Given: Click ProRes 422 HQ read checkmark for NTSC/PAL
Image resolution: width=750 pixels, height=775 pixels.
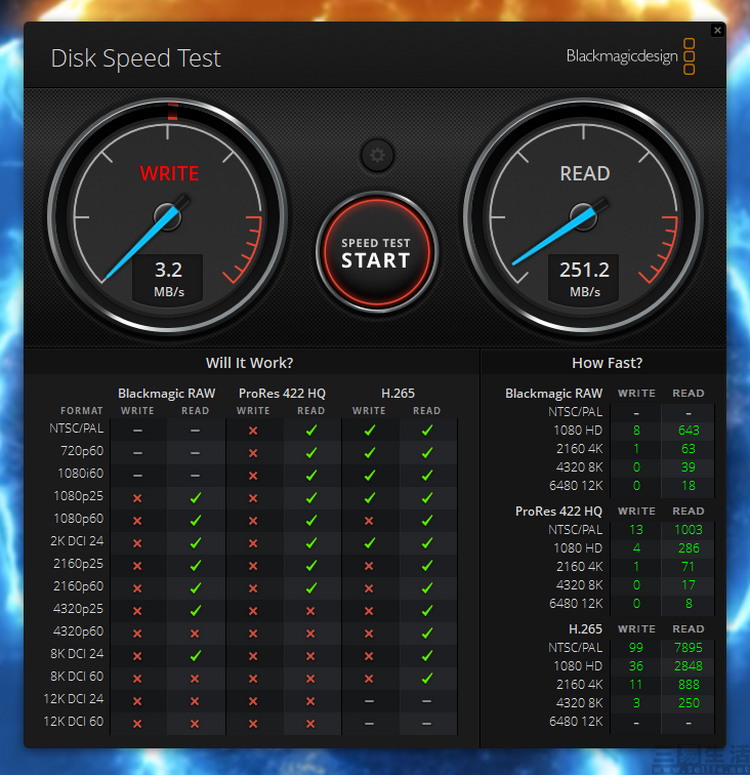Looking at the screenshot, I should (x=311, y=431).
